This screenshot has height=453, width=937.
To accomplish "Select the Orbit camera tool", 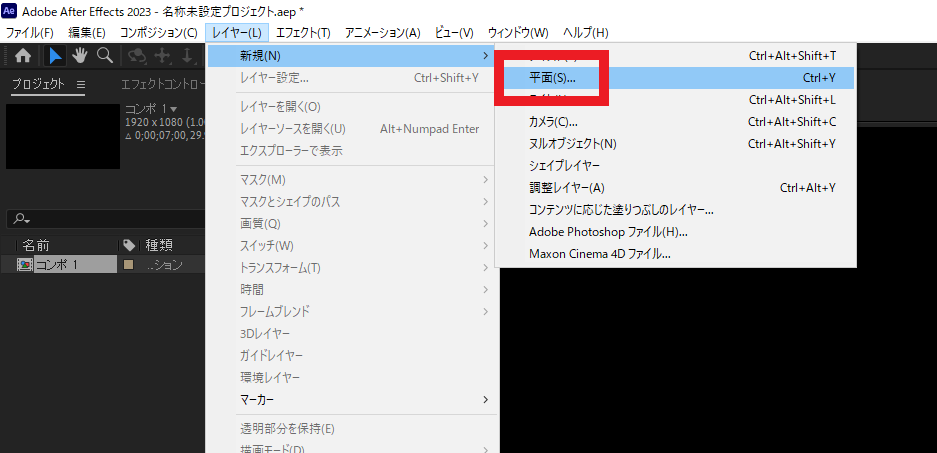I will pos(137,56).
